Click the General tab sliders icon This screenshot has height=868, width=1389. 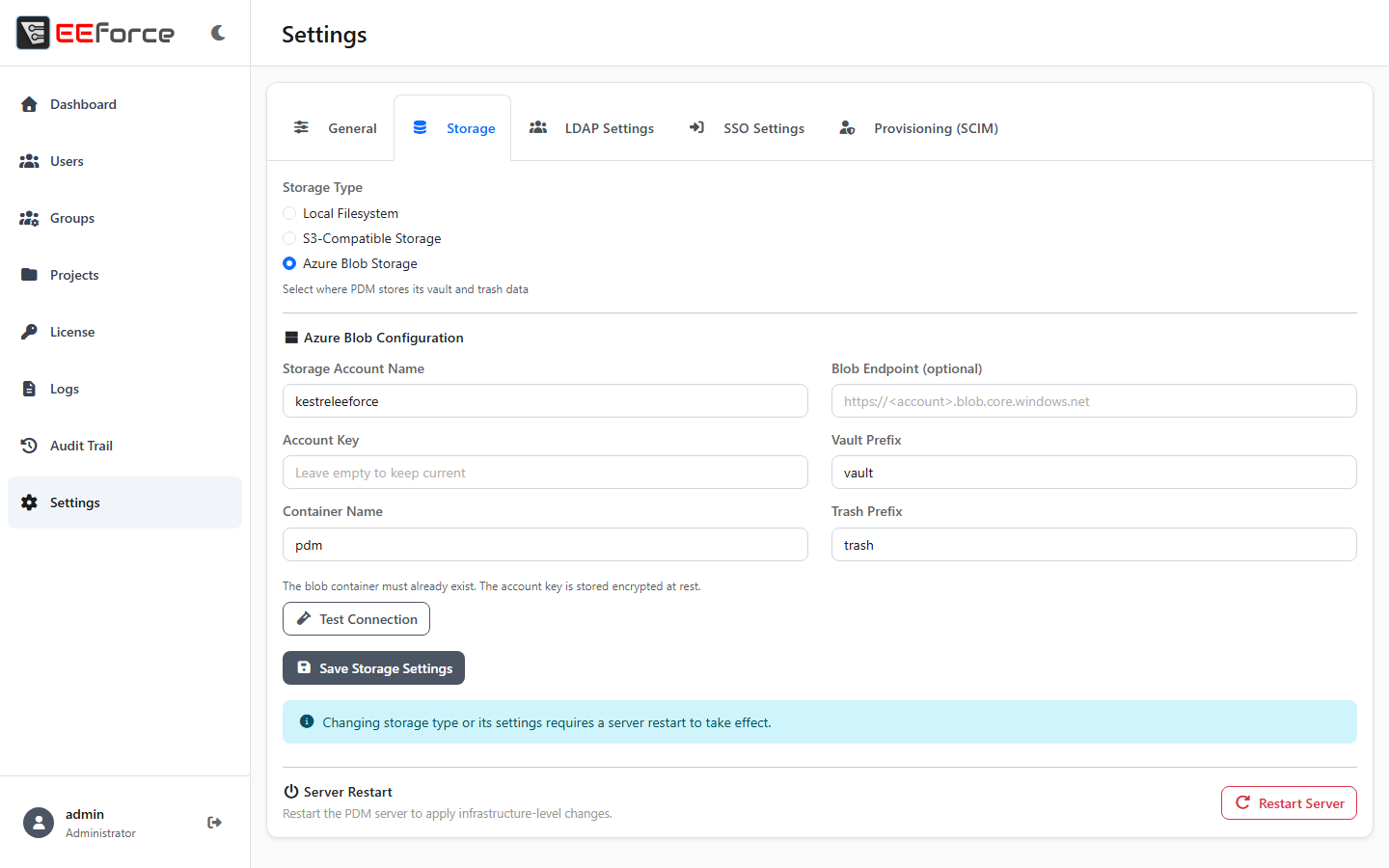click(301, 127)
